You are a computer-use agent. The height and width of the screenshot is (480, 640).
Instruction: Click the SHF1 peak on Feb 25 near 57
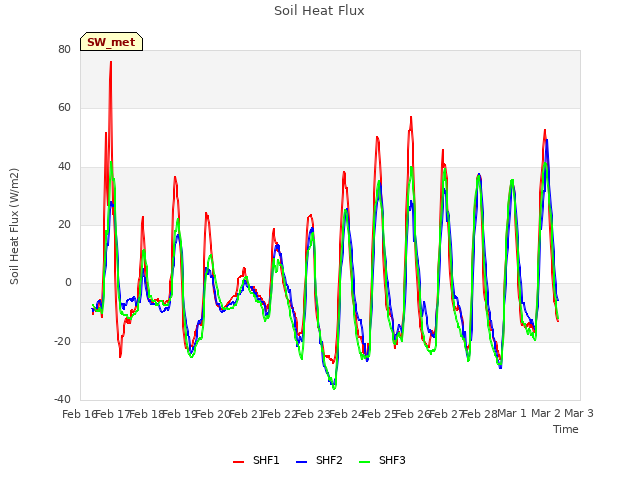pyautogui.click(x=411, y=117)
